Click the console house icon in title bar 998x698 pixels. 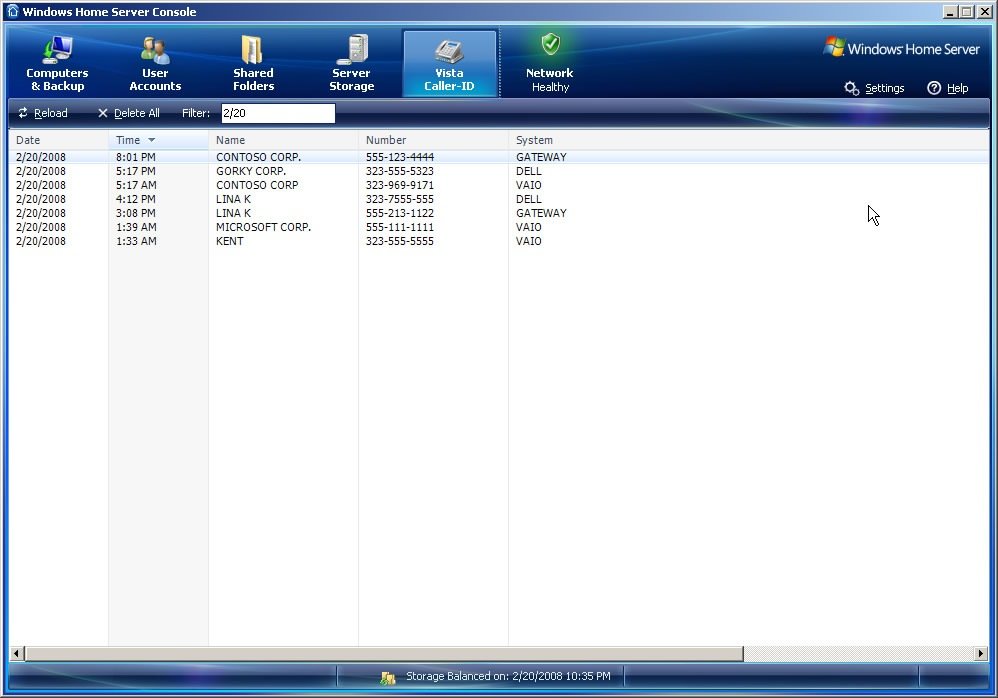(13, 11)
